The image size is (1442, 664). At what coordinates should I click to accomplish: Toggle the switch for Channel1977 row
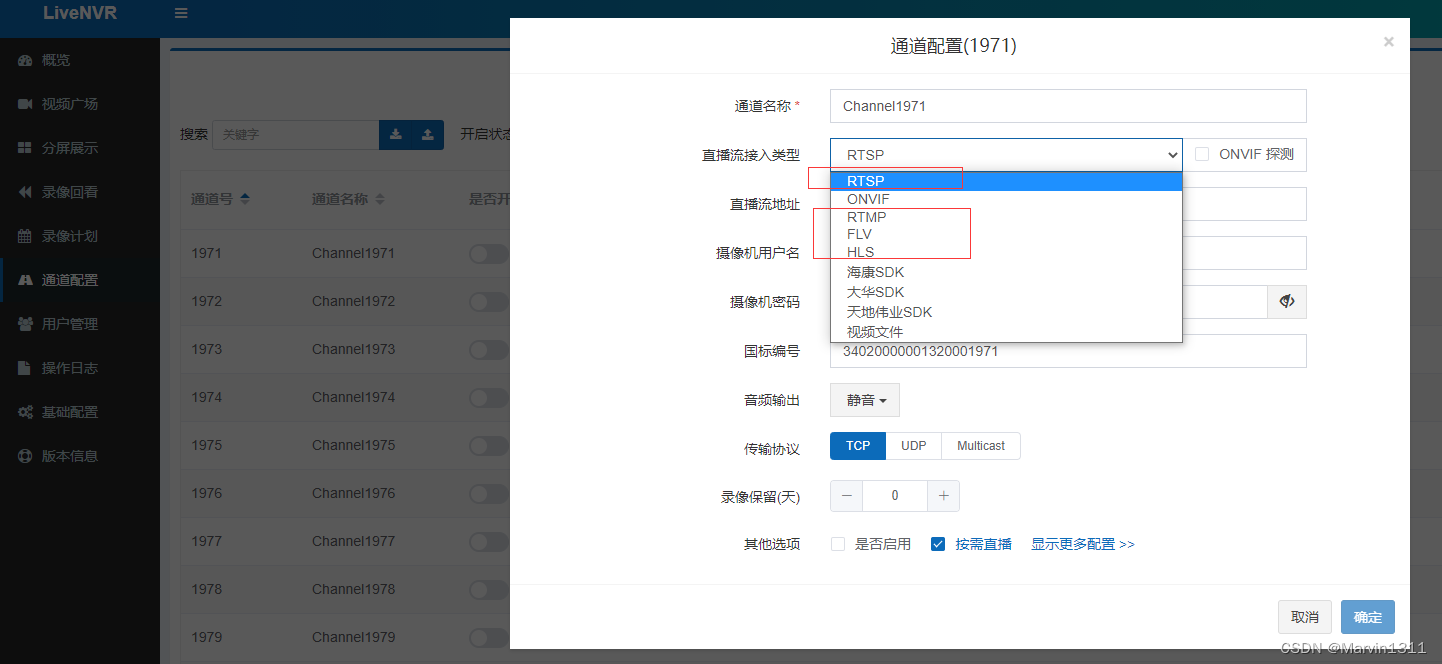[489, 542]
